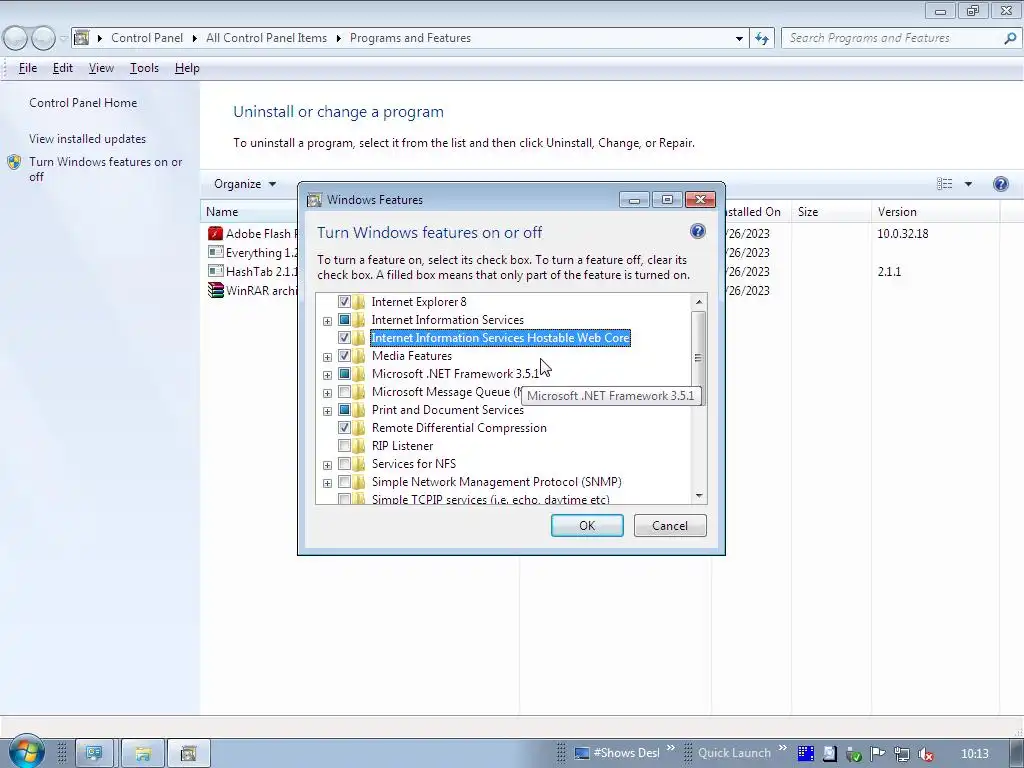Click the Control Panel icon in address bar
Image resolution: width=1024 pixels, height=768 pixels.
81,38
